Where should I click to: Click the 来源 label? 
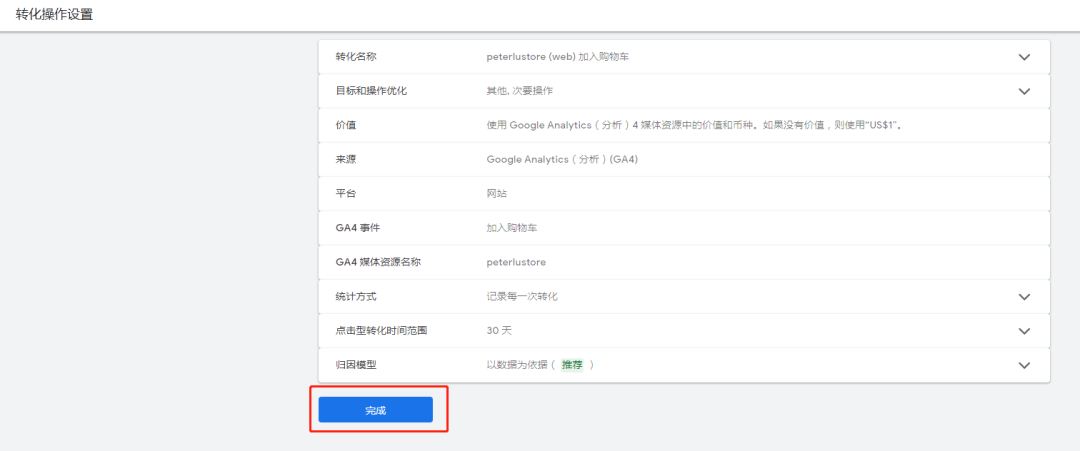[x=346, y=160]
